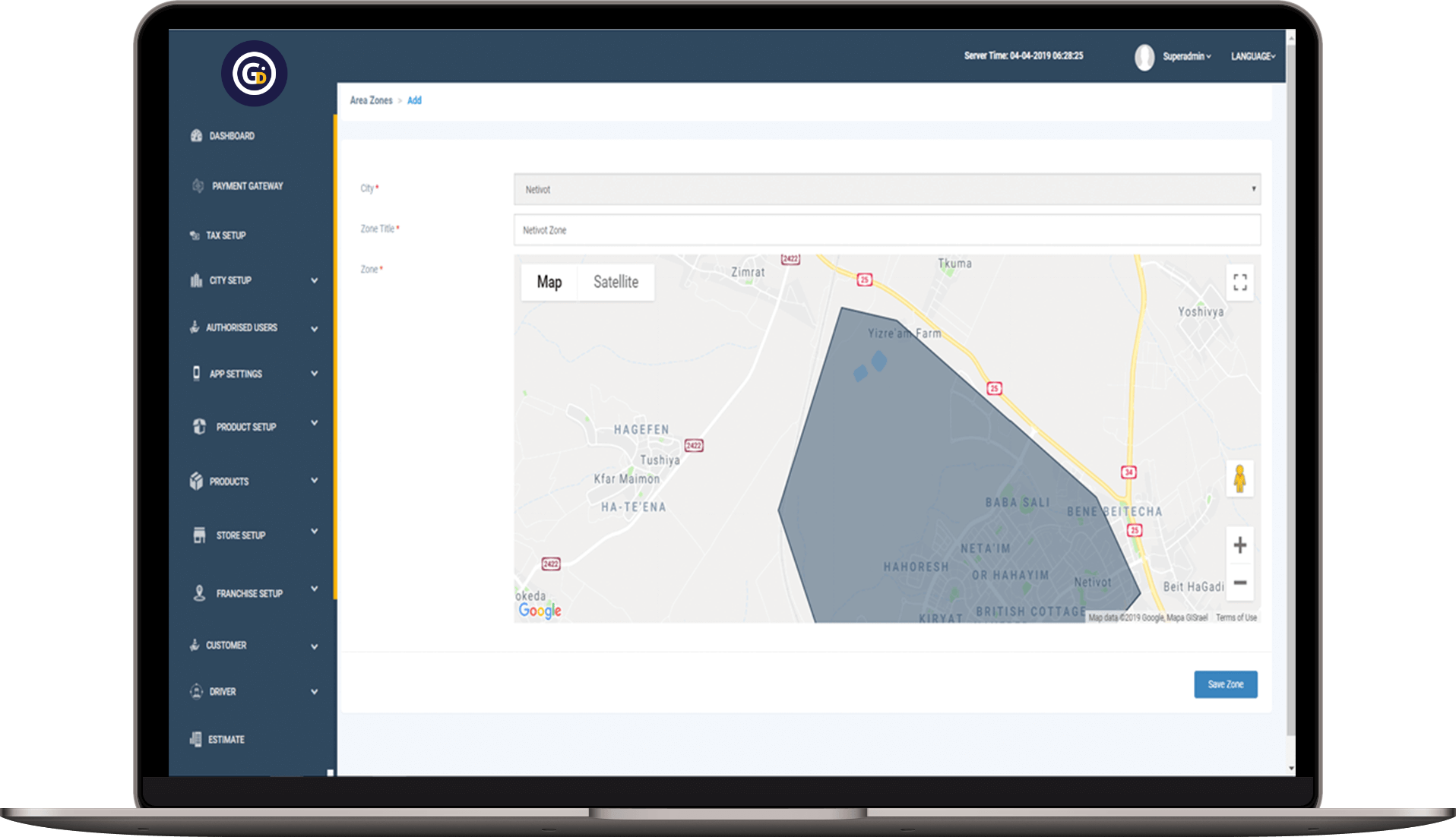Toggle fullscreen map view
The width and height of the screenshot is (1456, 837).
coord(1239,283)
